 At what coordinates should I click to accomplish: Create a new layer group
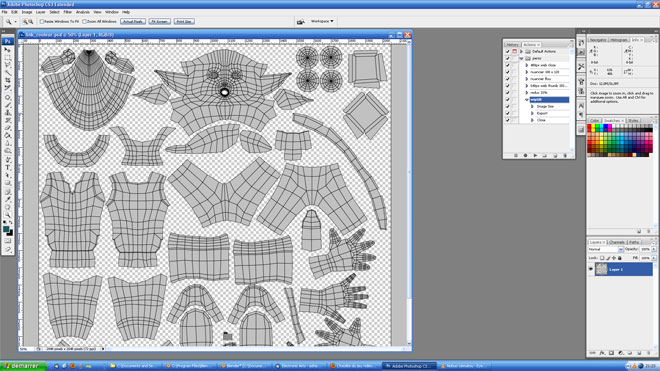click(x=630, y=353)
